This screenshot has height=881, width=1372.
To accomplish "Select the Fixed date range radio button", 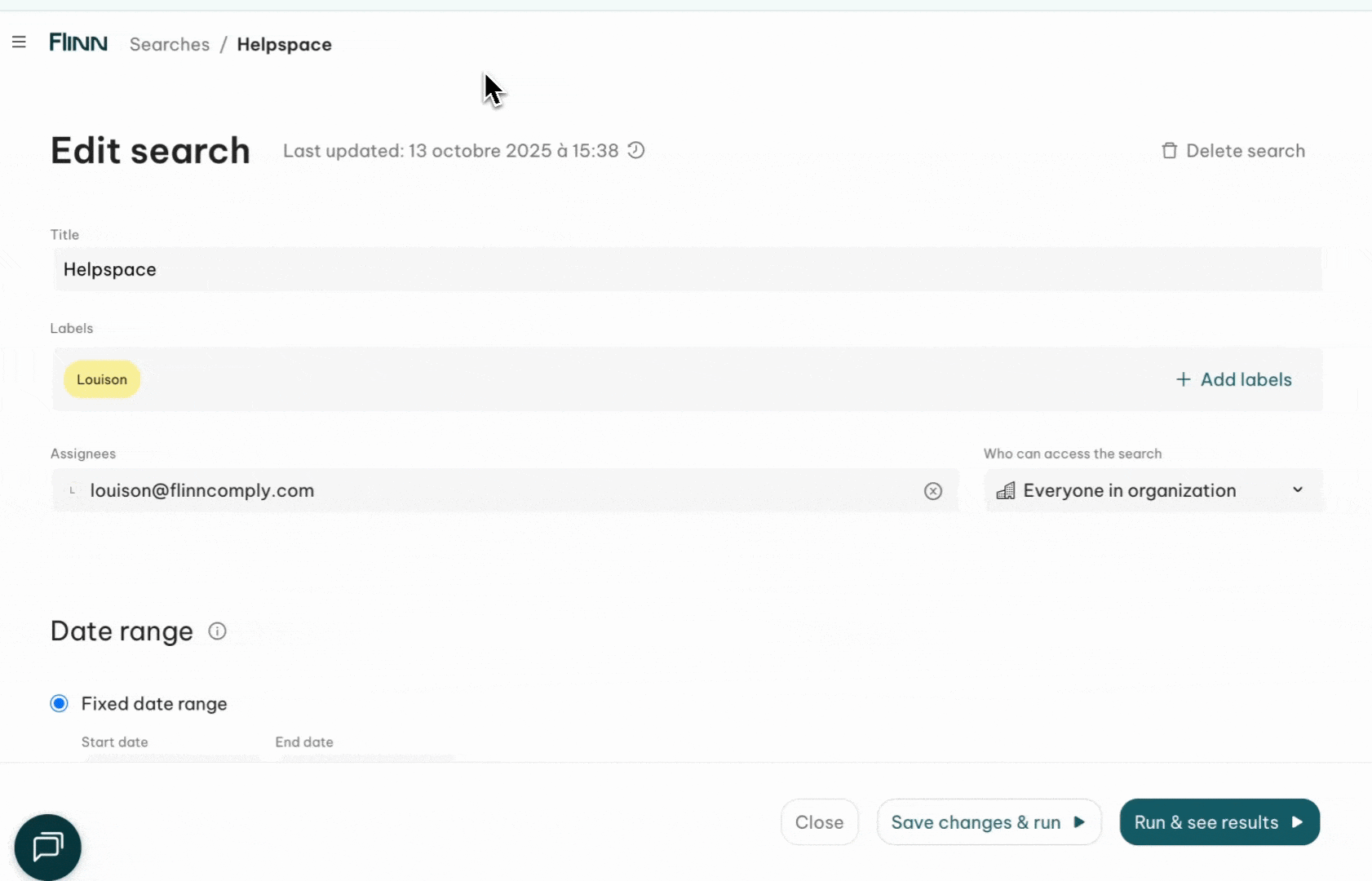I will 60,704.
